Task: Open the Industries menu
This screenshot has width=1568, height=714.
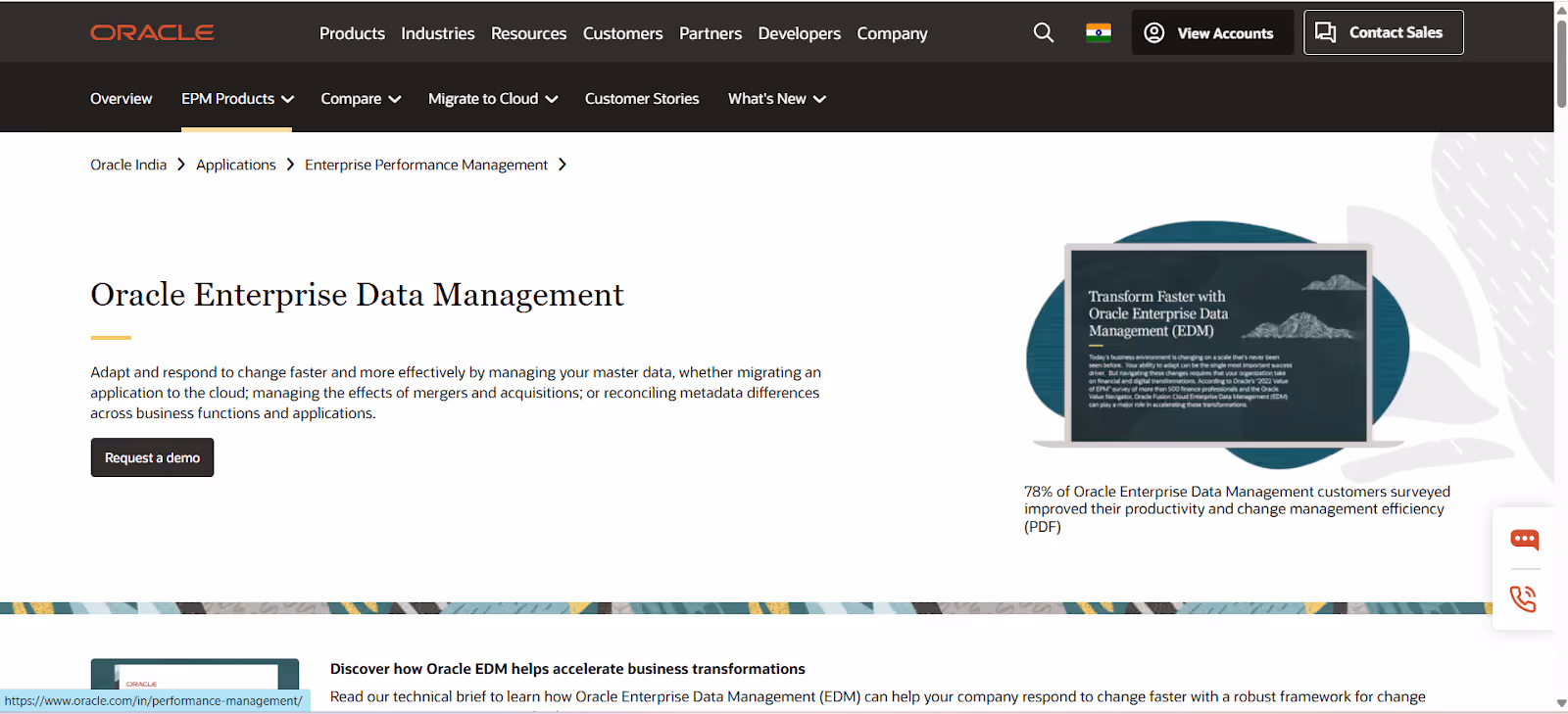Action: click(x=438, y=33)
